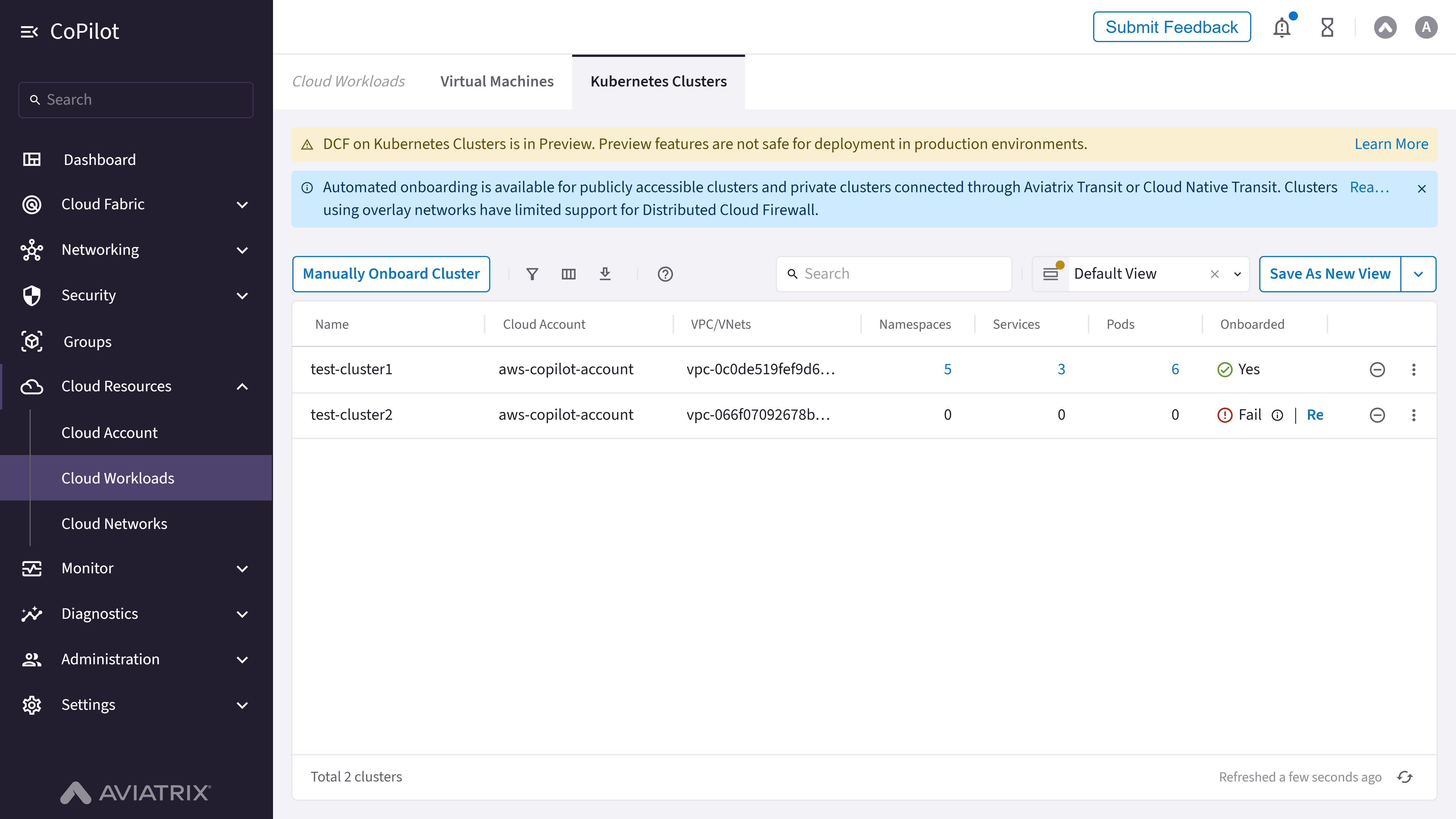Viewport: 1456px width, 819px height.
Task: Click the saved views list icon
Action: tap(1051, 274)
